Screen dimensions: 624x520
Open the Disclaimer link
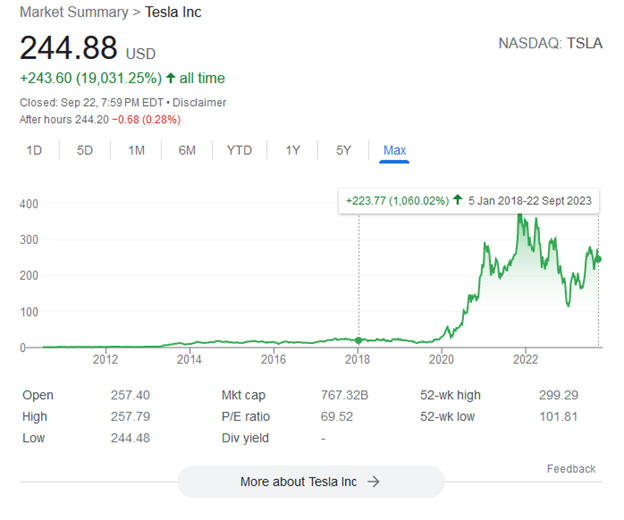pos(201,102)
